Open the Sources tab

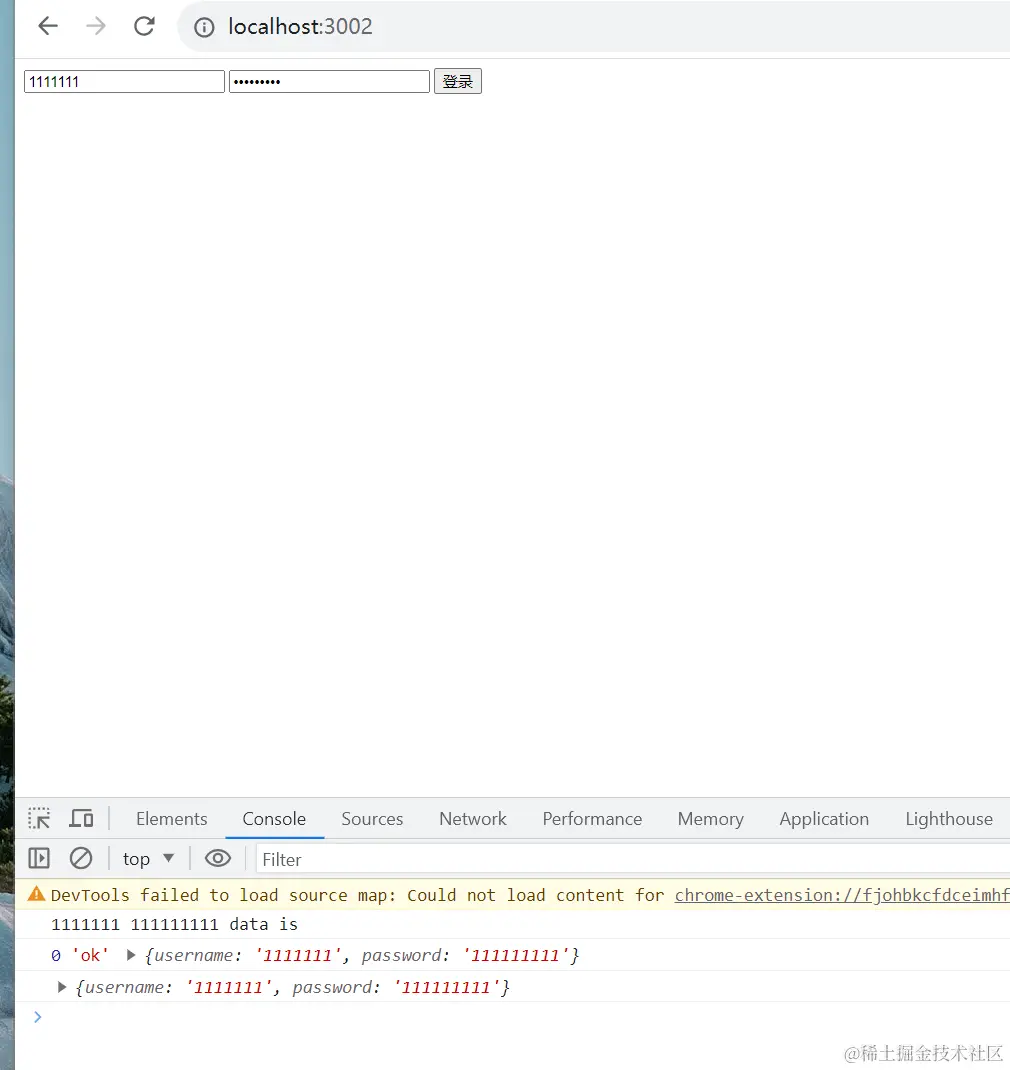372,819
